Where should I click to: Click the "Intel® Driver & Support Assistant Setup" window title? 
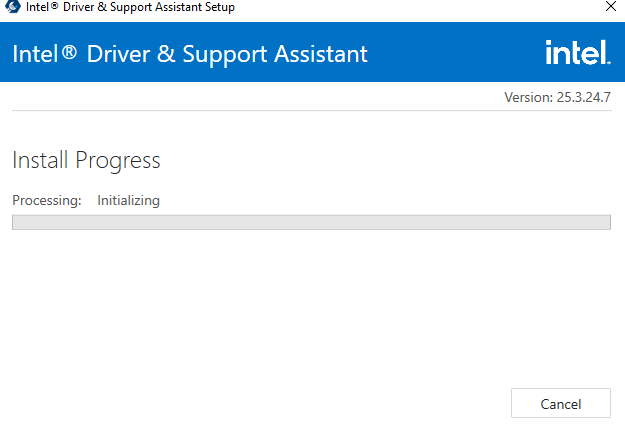tap(130, 7)
